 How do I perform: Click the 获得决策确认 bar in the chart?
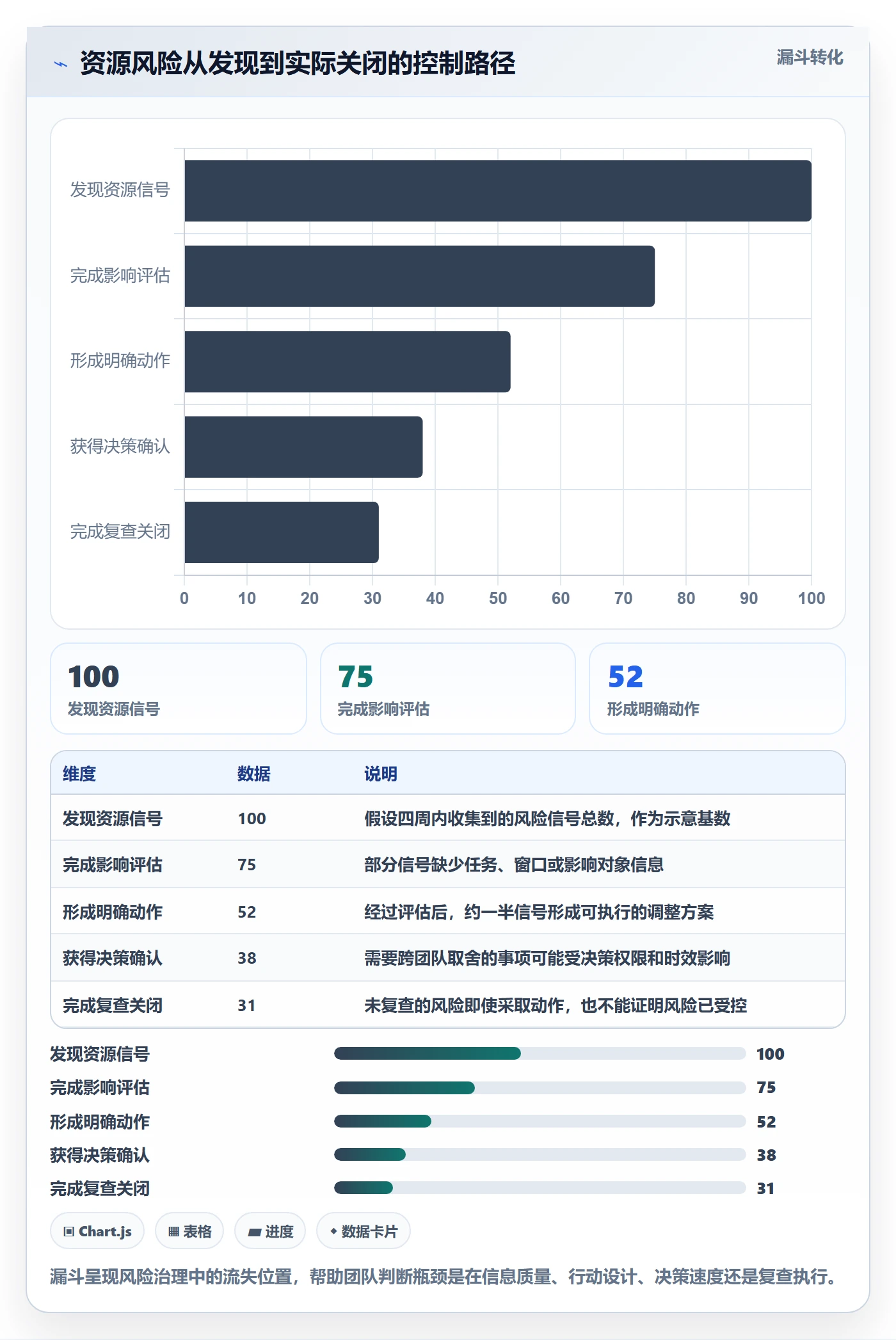[x=303, y=447]
